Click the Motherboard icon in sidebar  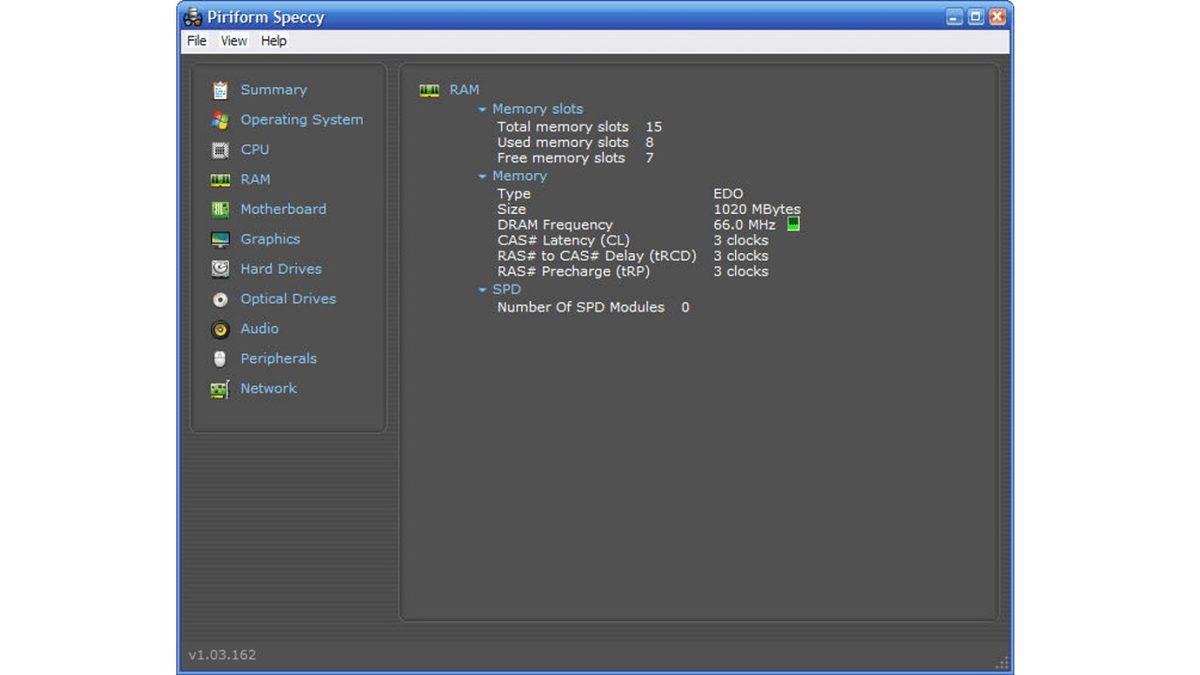point(220,210)
